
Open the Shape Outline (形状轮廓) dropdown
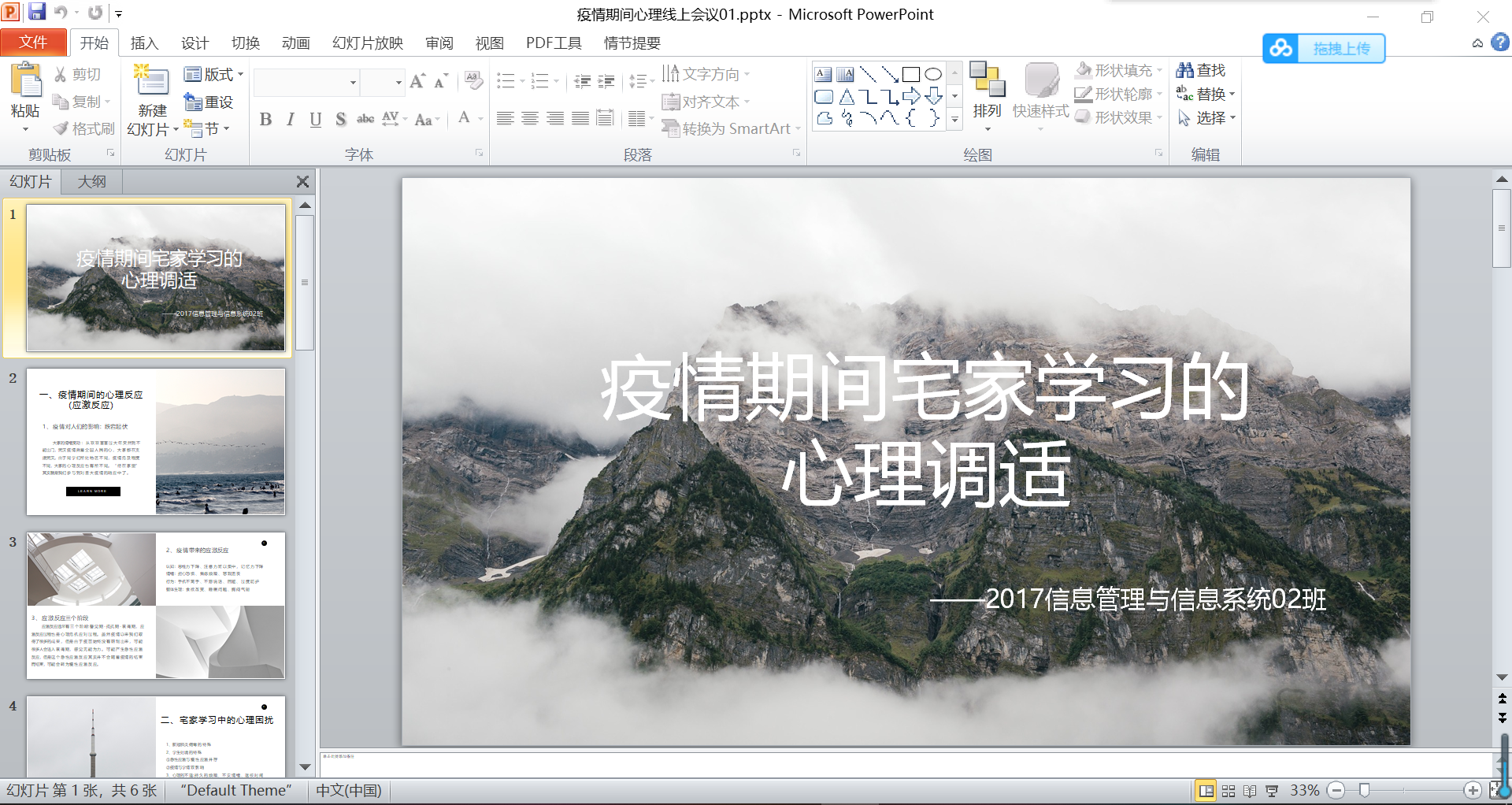point(1119,94)
